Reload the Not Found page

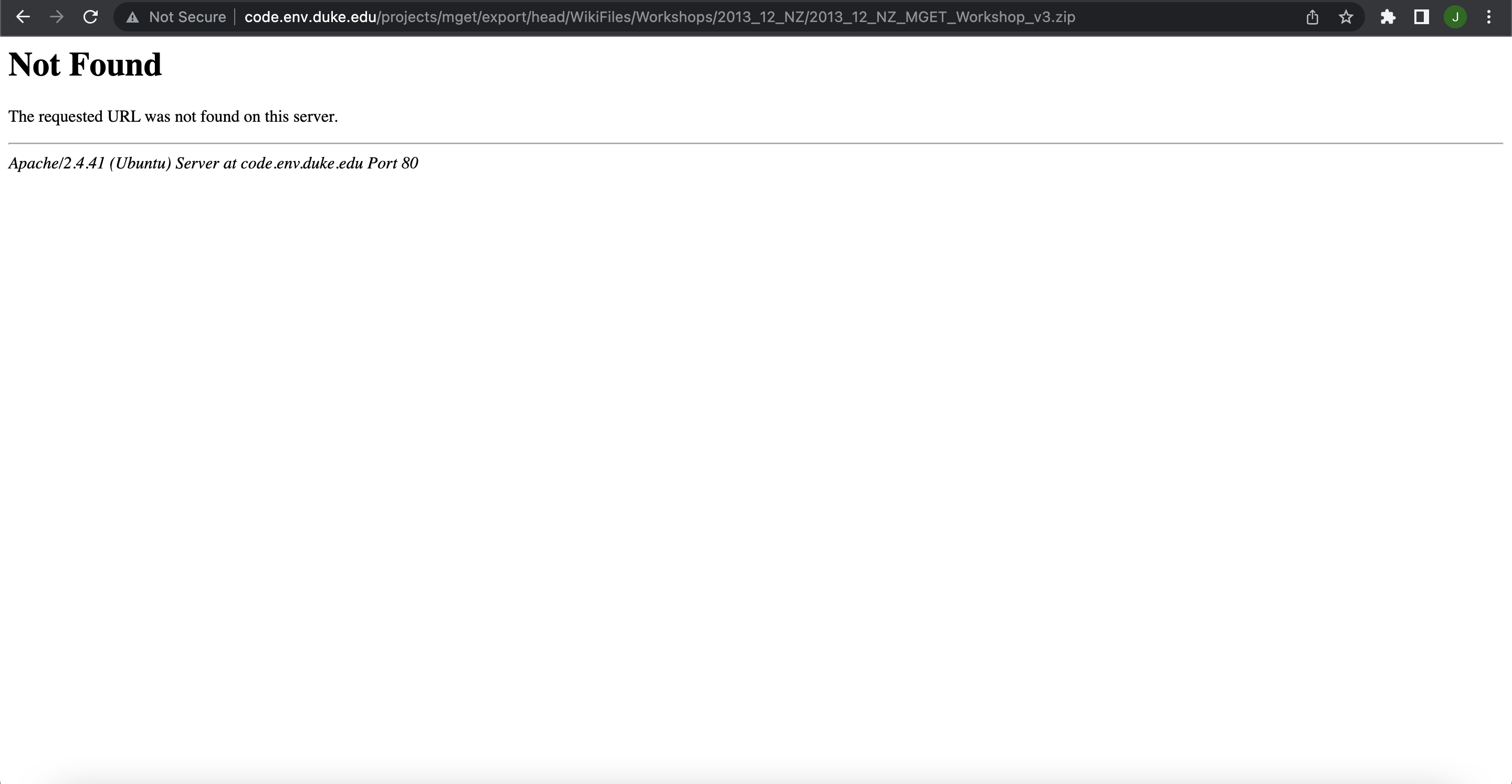point(90,17)
